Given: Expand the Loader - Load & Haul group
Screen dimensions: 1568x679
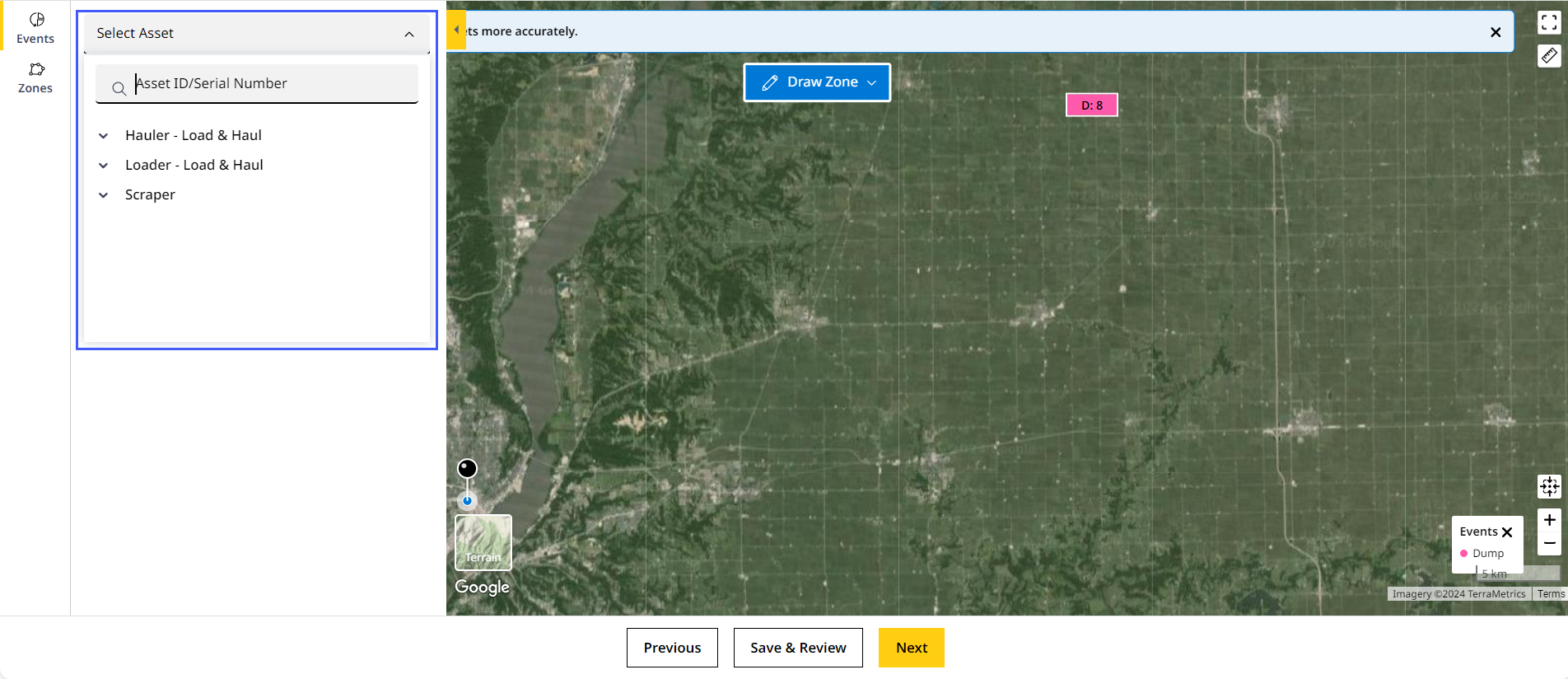Looking at the screenshot, I should 104,166.
